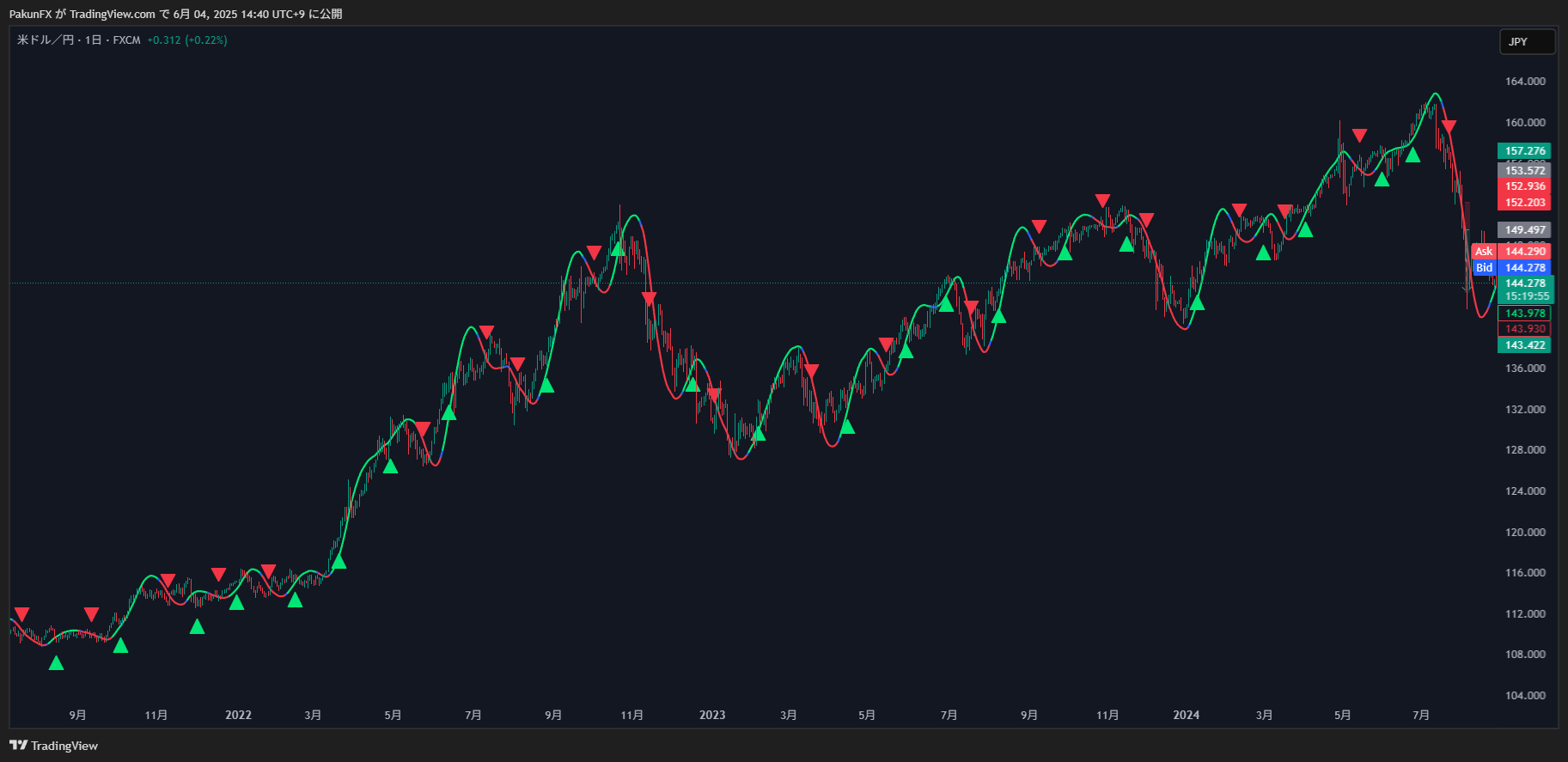Select the 149.497 gray price label

[1524, 229]
